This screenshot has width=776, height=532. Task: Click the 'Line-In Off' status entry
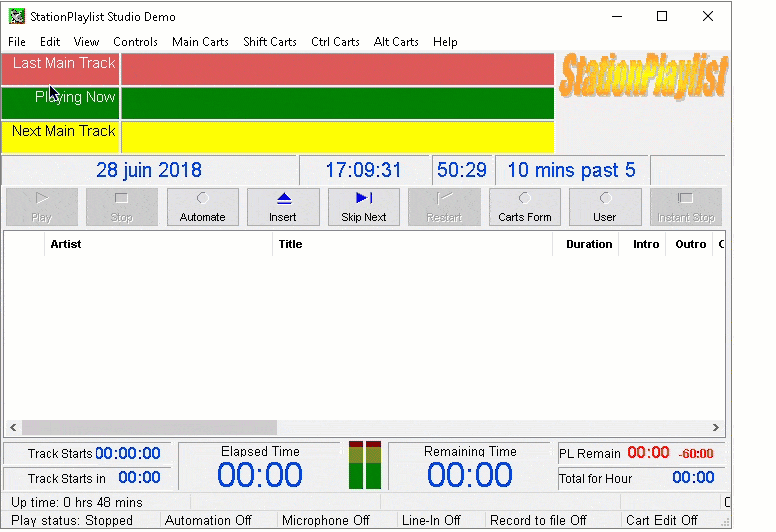[431, 521]
